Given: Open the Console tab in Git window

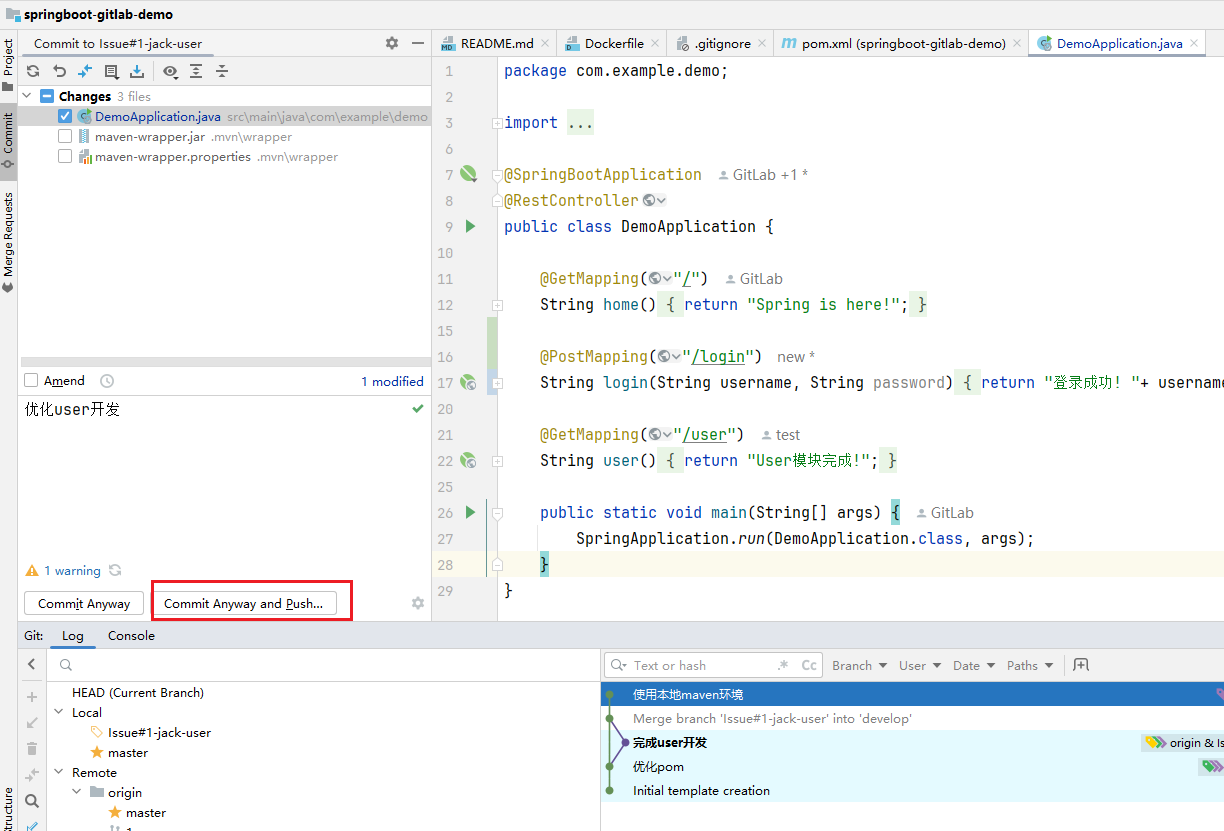Looking at the screenshot, I should pos(131,635).
